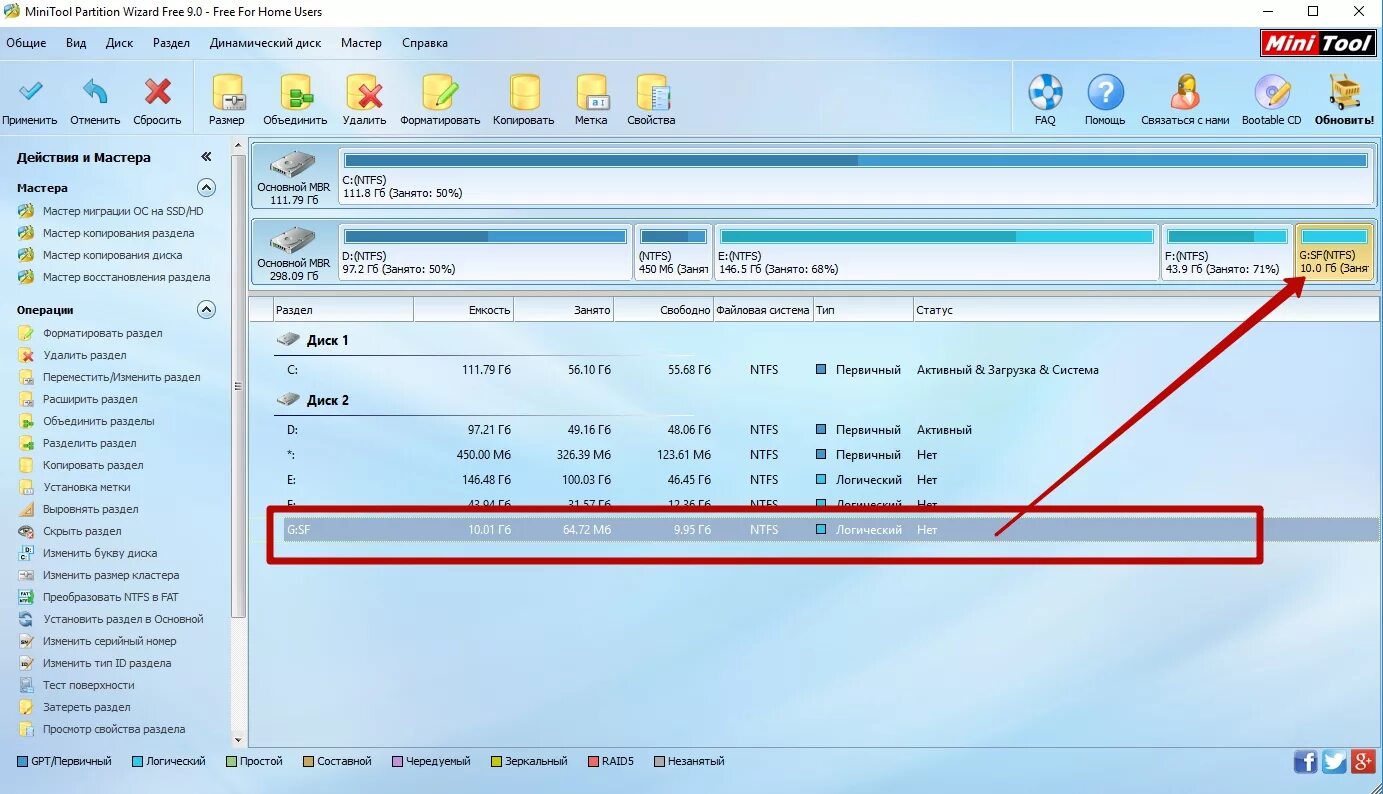Open the Facebook icon
Viewport: 1383px width, 794px height.
click(1305, 762)
